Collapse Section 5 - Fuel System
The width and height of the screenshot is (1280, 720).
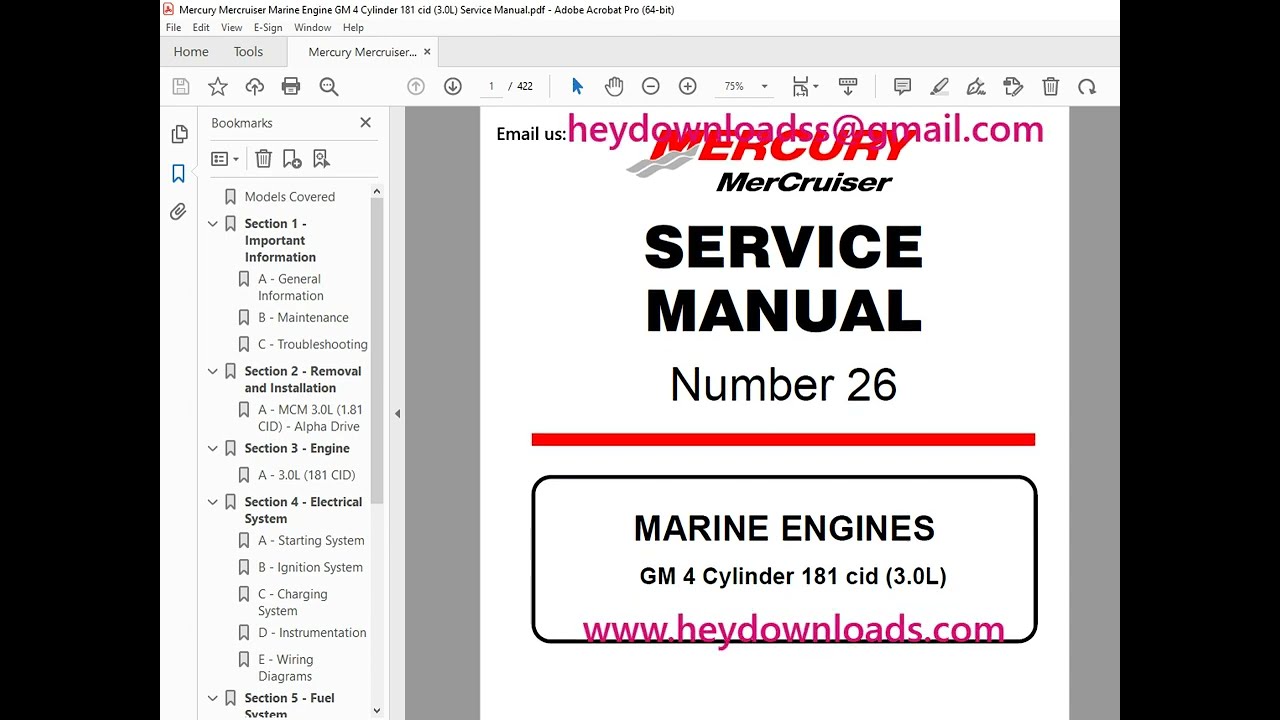click(x=213, y=698)
